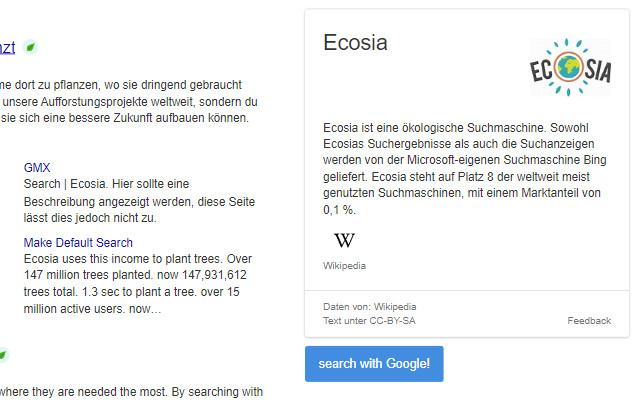Click the "Daten von:" label in the panel footer
This screenshot has height=400, width=640.
(347, 306)
